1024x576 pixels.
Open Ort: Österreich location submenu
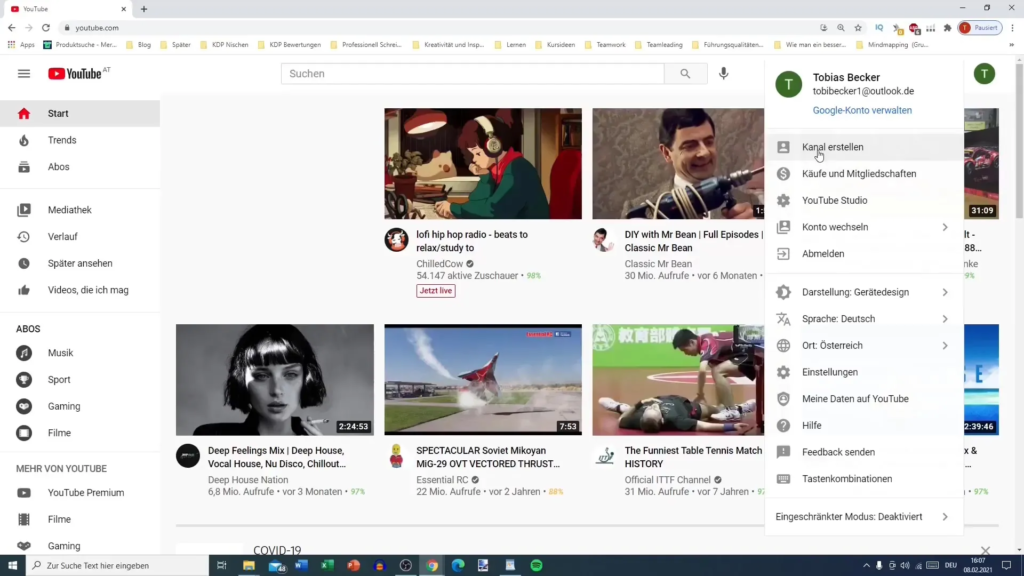[863, 345]
